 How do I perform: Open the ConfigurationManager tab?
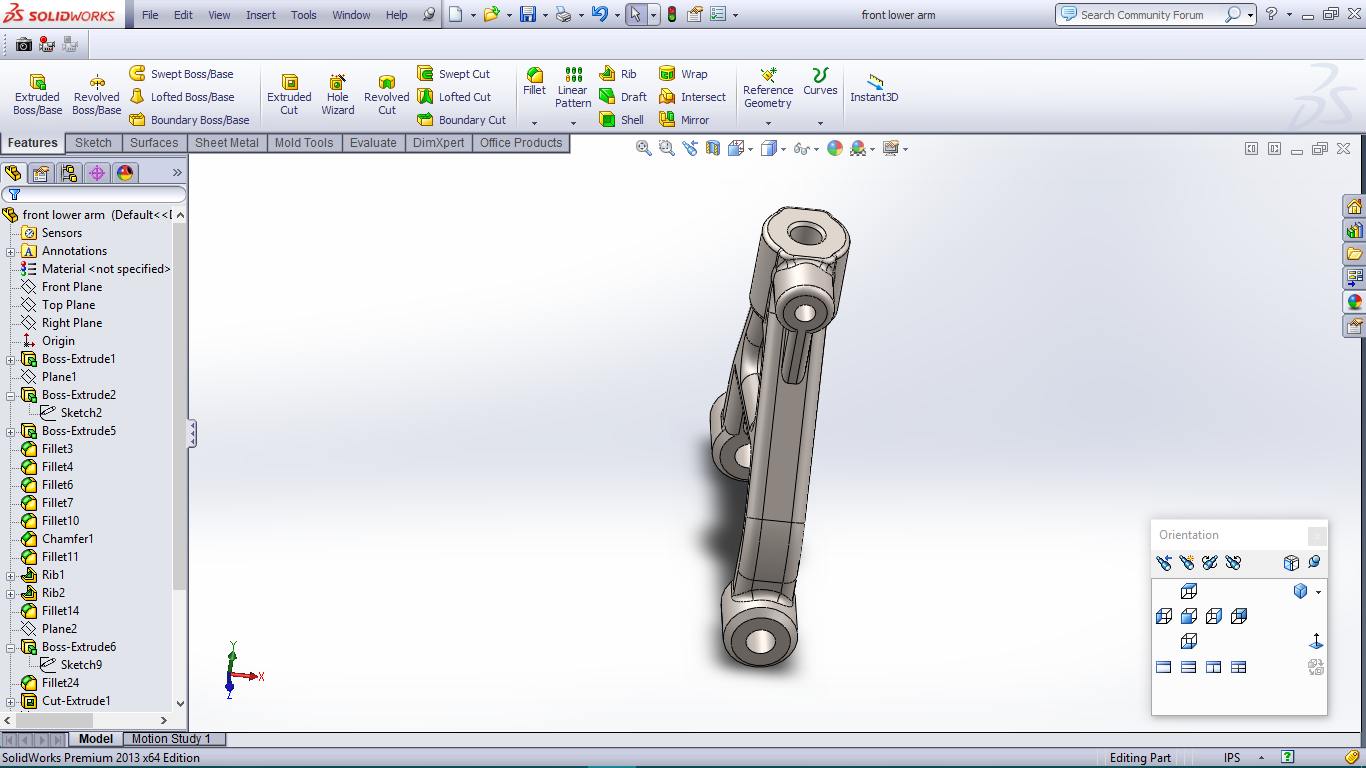(69, 173)
